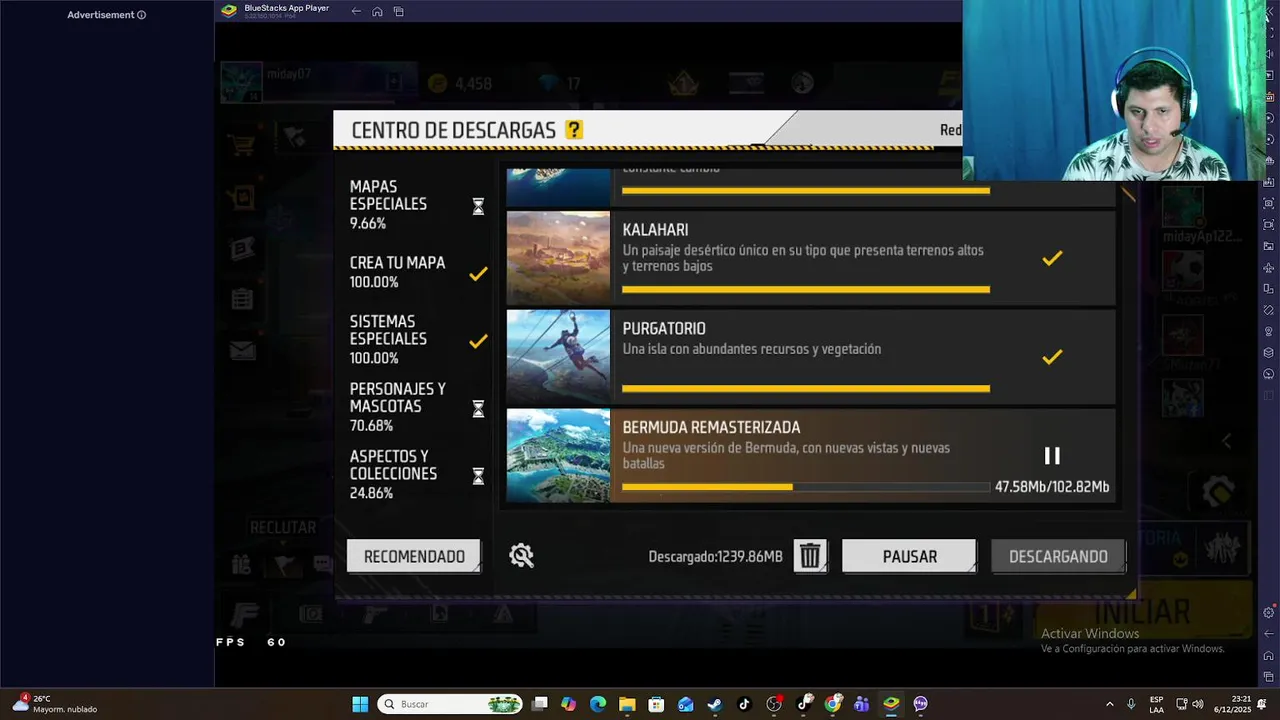The width and height of the screenshot is (1280, 720).
Task: Select the Aspectos y Colecciones category
Action: [416, 475]
